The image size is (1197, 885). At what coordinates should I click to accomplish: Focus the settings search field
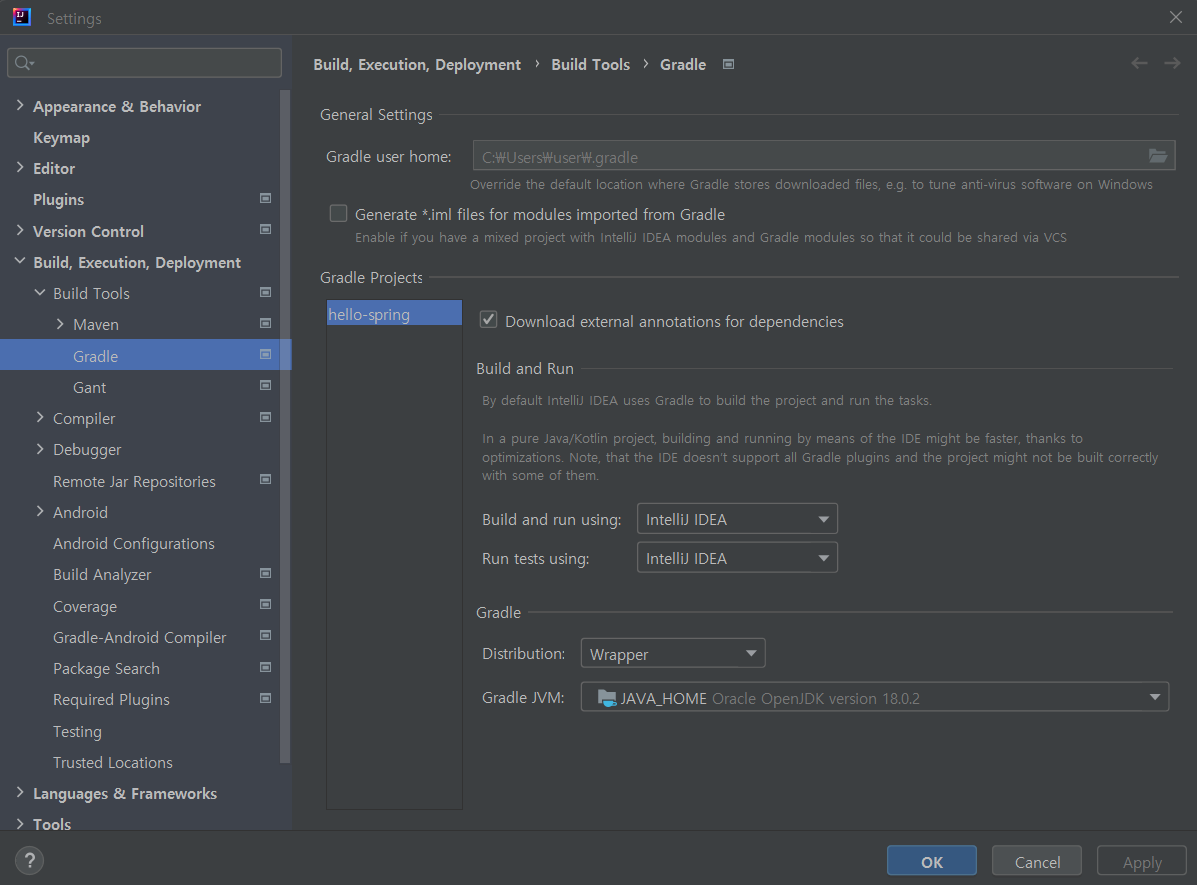point(144,63)
